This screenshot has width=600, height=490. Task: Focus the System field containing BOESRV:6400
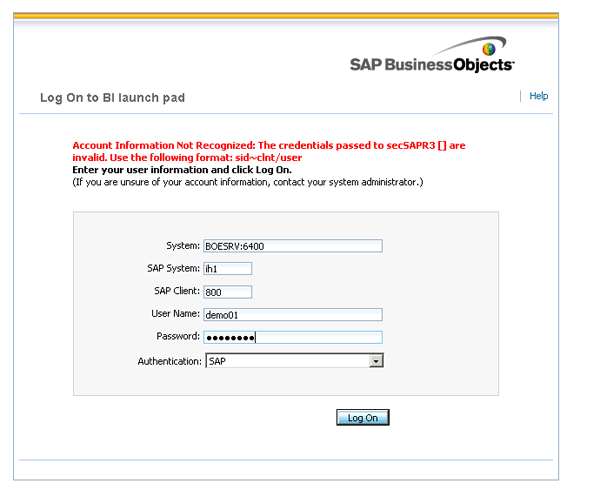pyautogui.click(x=292, y=246)
